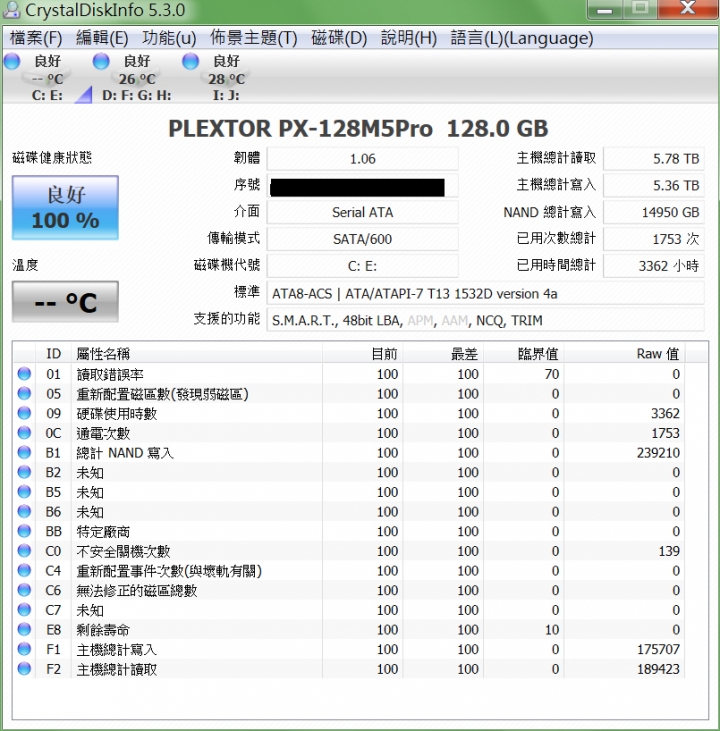720x731 pixels.
Task: Click the blue status dot for attribute 01
Action: pos(24,374)
